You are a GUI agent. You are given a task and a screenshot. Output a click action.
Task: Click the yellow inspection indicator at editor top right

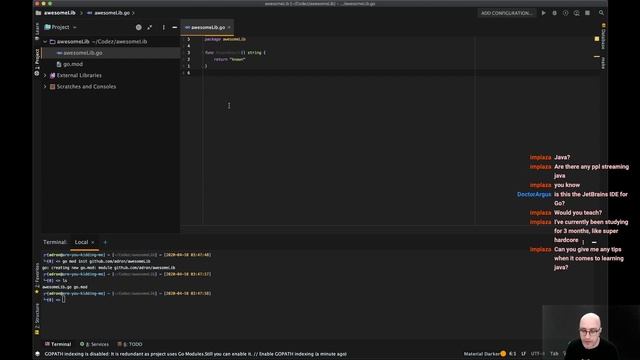(597, 39)
